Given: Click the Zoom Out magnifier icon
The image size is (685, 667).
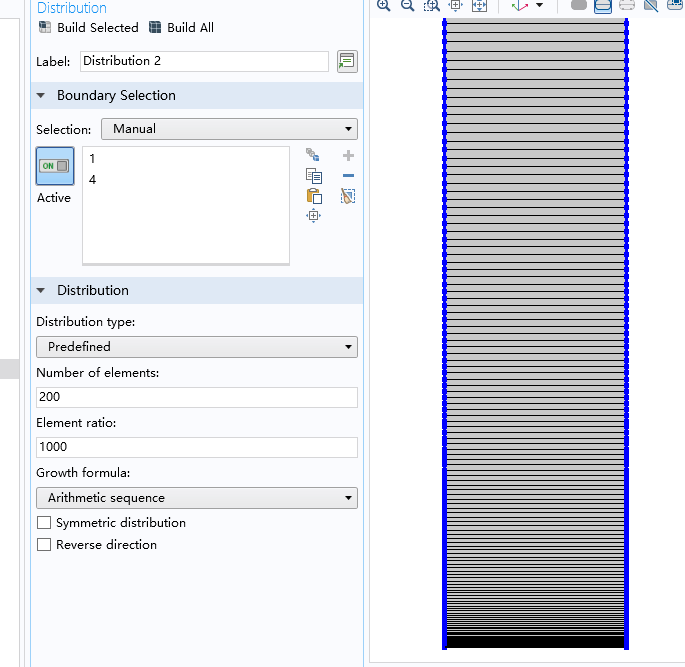Looking at the screenshot, I should pyautogui.click(x=408, y=5).
